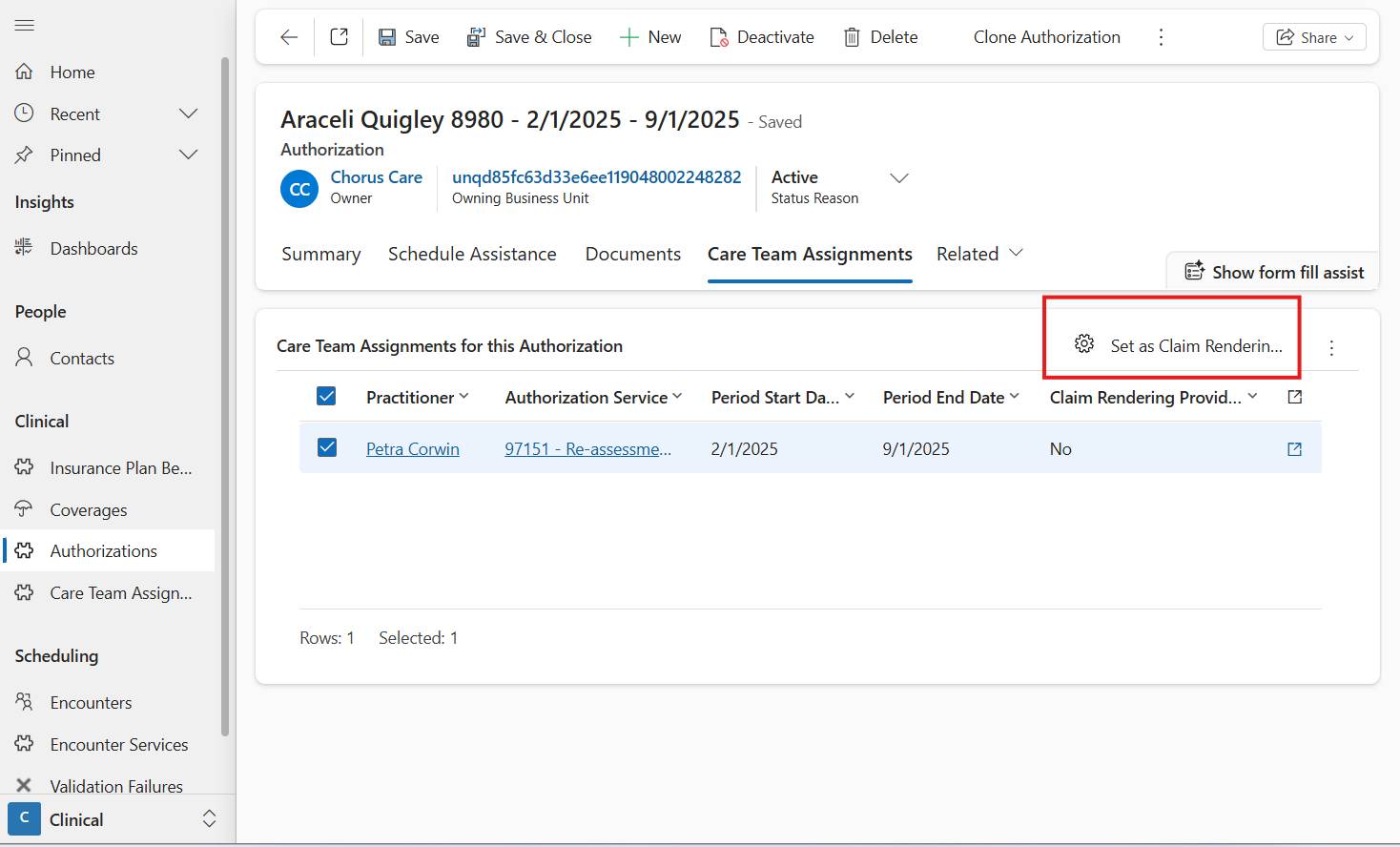The width and height of the screenshot is (1400, 847).
Task: Click the Selected: 1 count text
Action: (419, 638)
